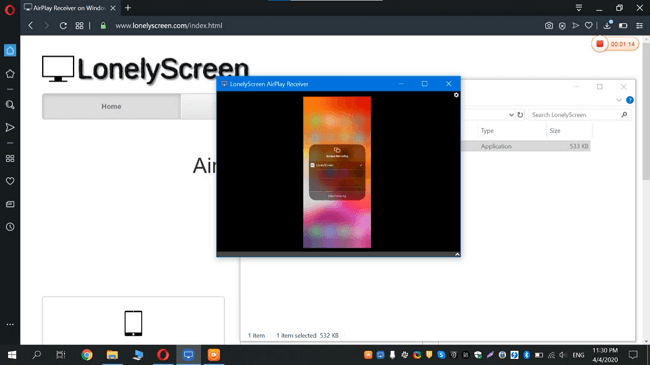Open sidebar search icon

click(10, 105)
